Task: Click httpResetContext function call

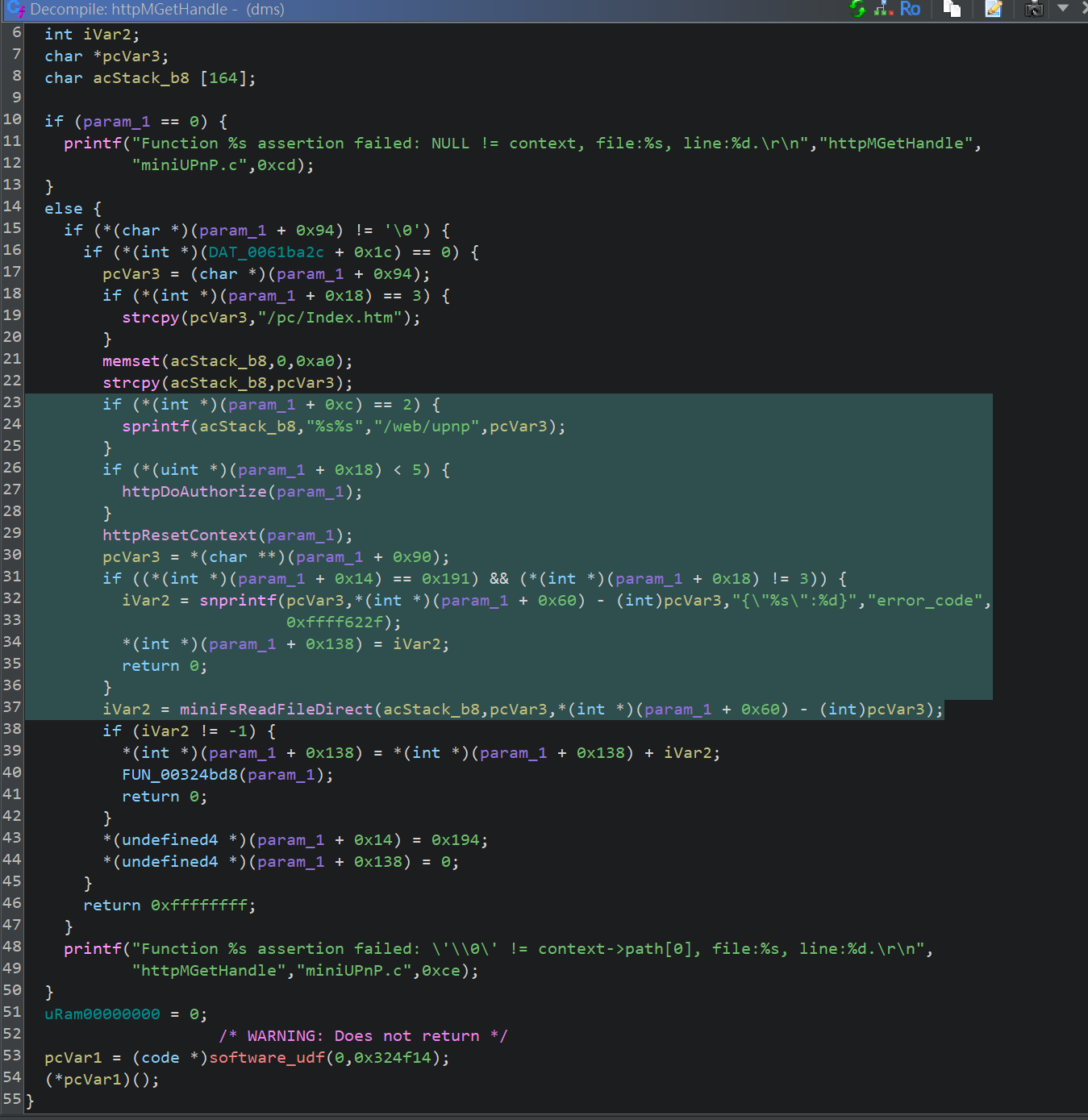Action: (180, 535)
